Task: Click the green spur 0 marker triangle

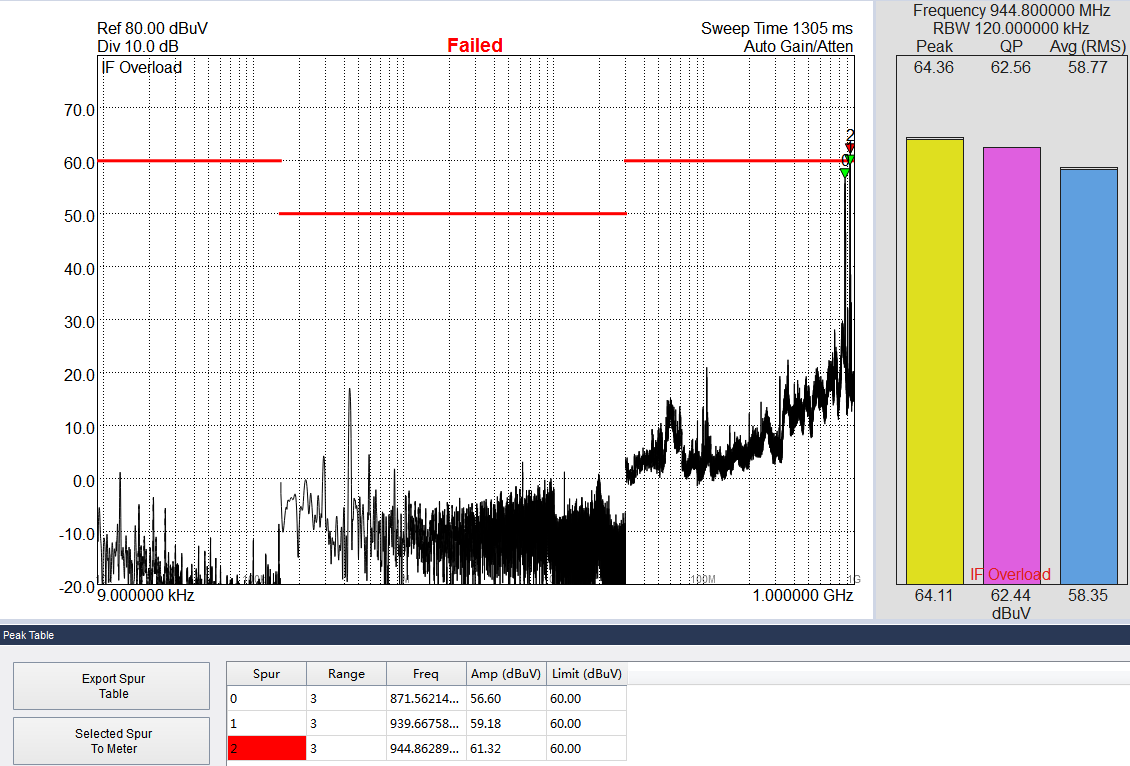Action: click(x=844, y=173)
